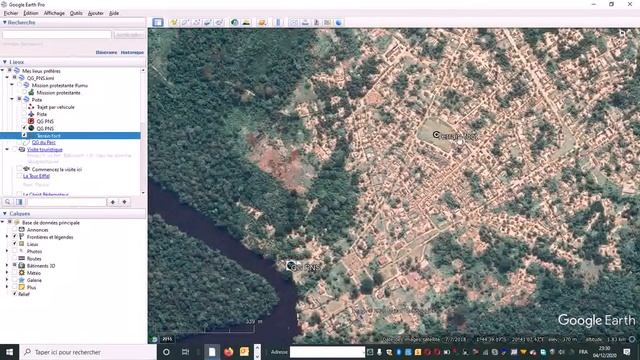Viewport: 640px width, 360px height.
Task: Open the Édition menu
Action: 31,13
